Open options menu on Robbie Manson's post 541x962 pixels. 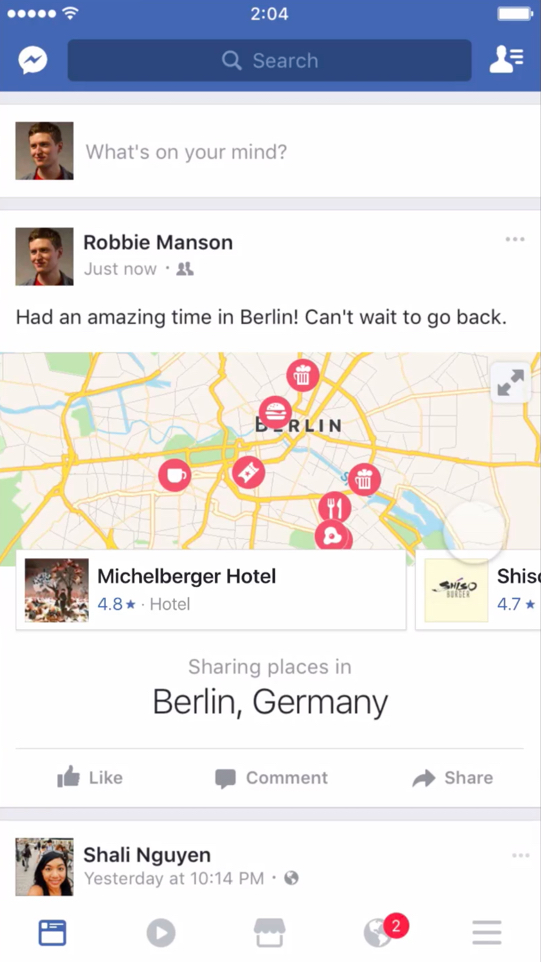[515, 239]
